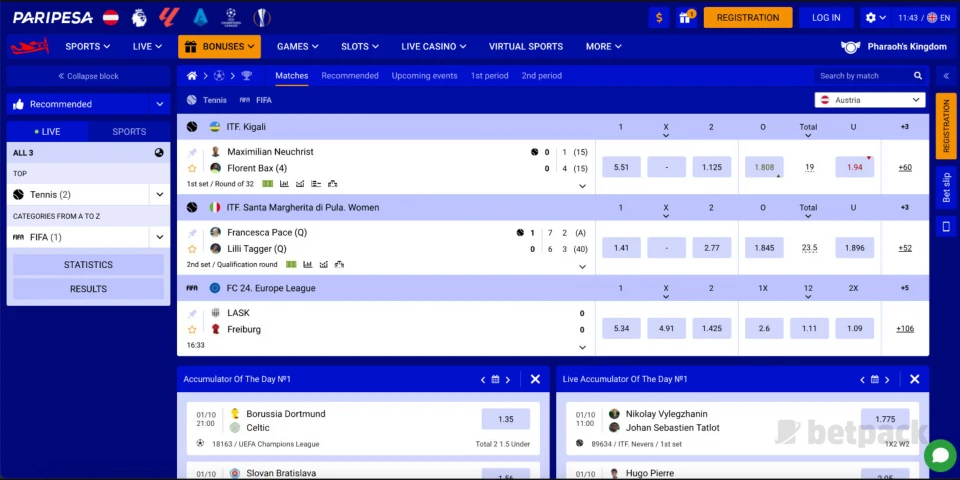Screen dimensions: 960x480
Task: Open the live chat bubble
Action: [939, 455]
